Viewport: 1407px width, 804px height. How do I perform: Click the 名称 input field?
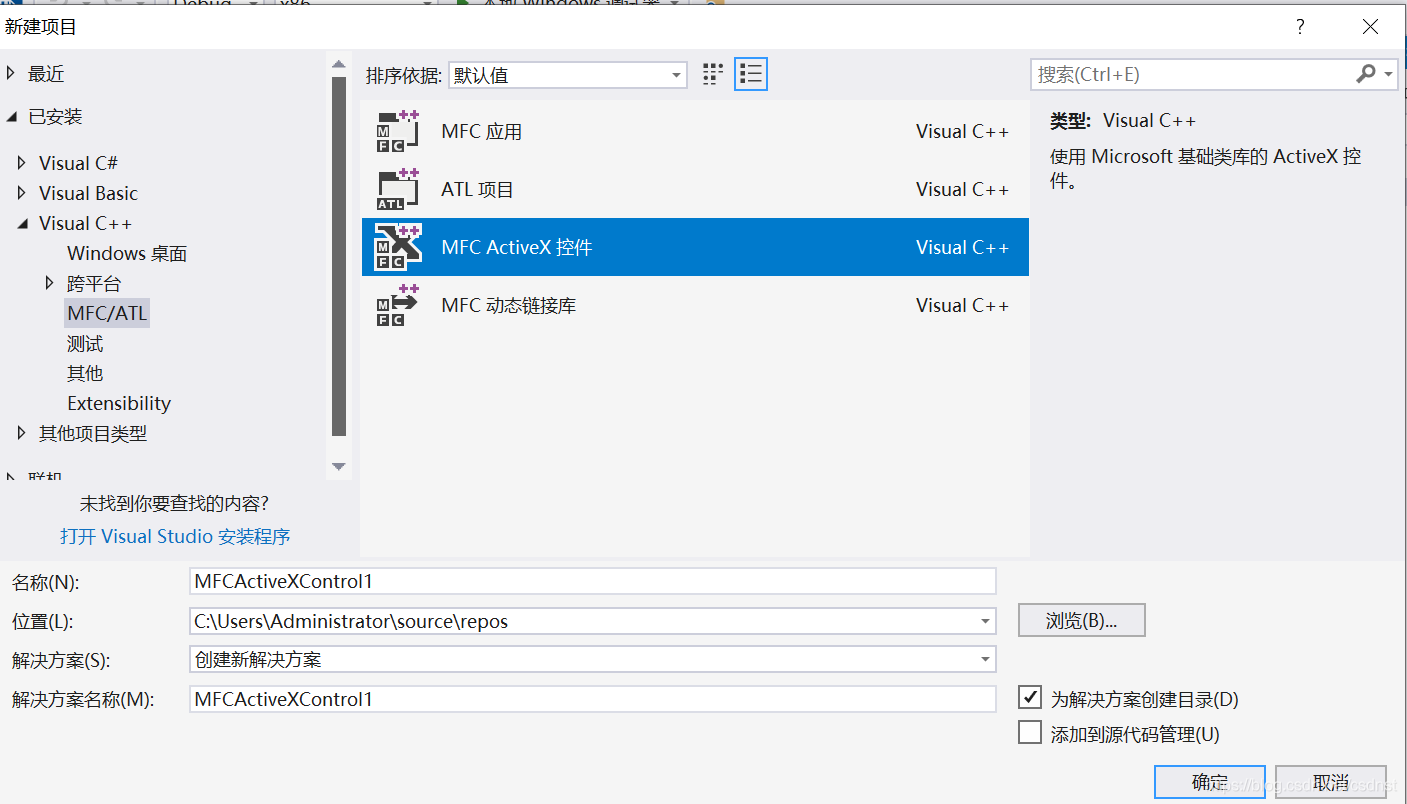pyautogui.click(x=593, y=581)
